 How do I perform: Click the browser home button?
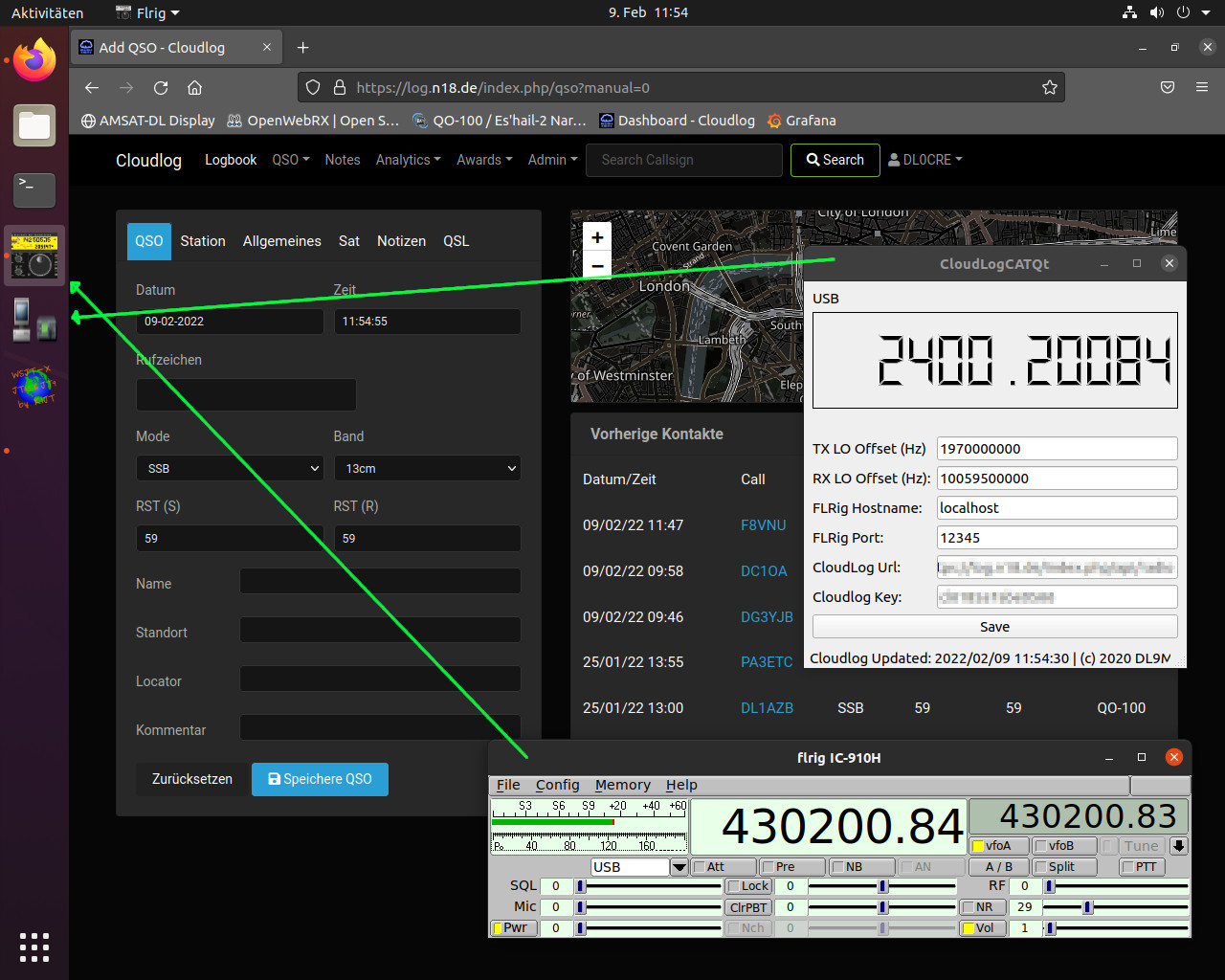pos(194,88)
